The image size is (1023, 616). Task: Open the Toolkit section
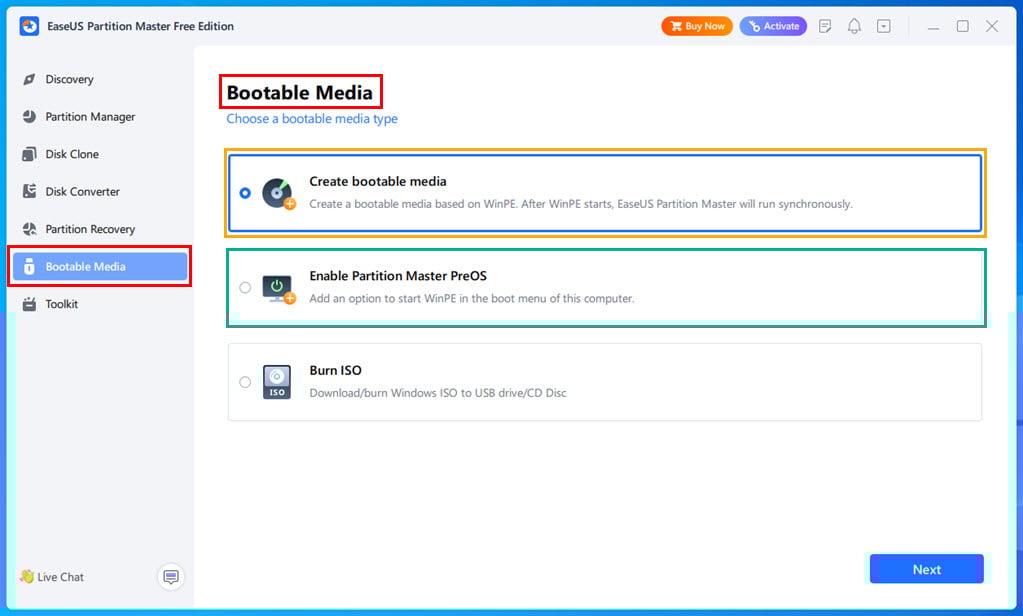[100, 304]
